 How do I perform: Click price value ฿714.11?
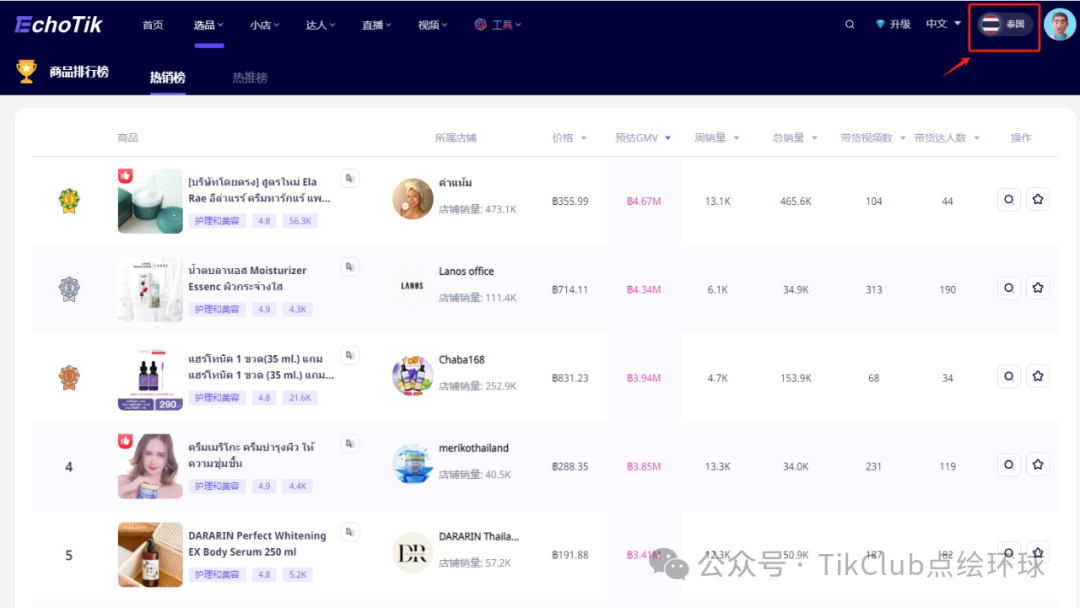(570, 290)
